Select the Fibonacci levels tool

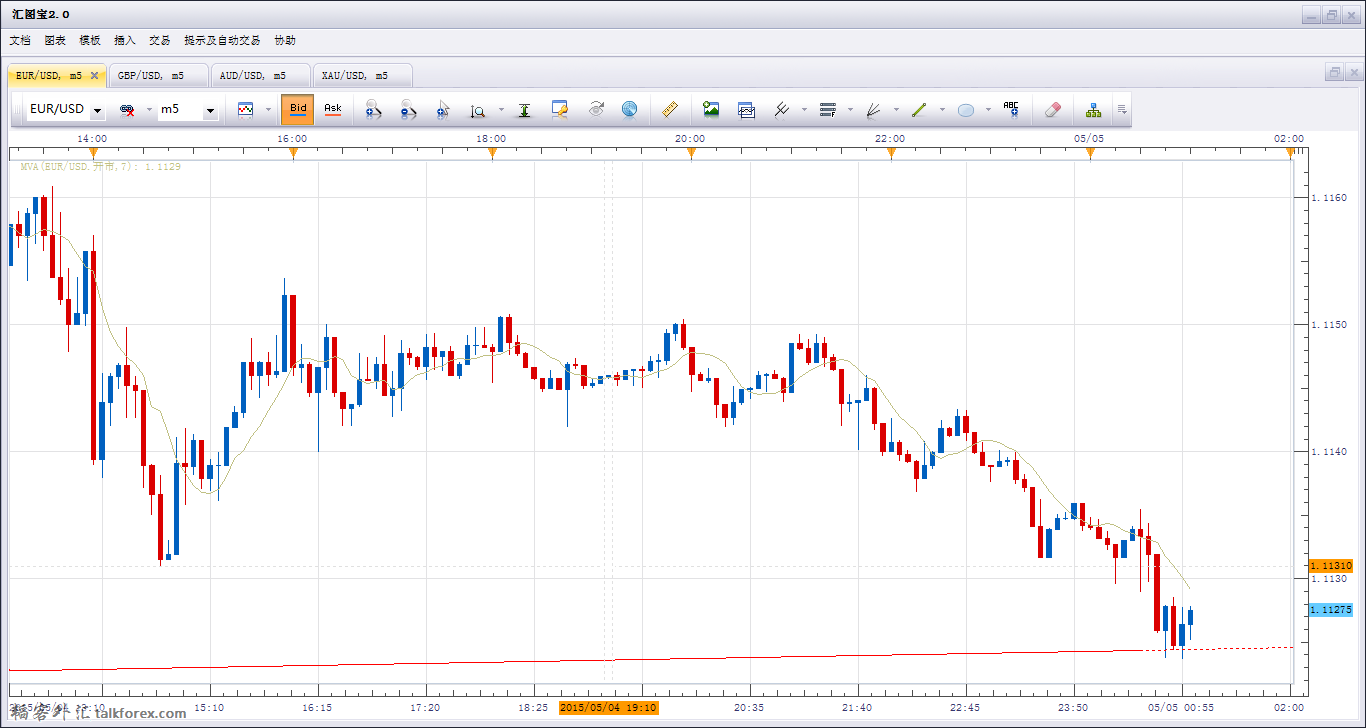coord(827,109)
